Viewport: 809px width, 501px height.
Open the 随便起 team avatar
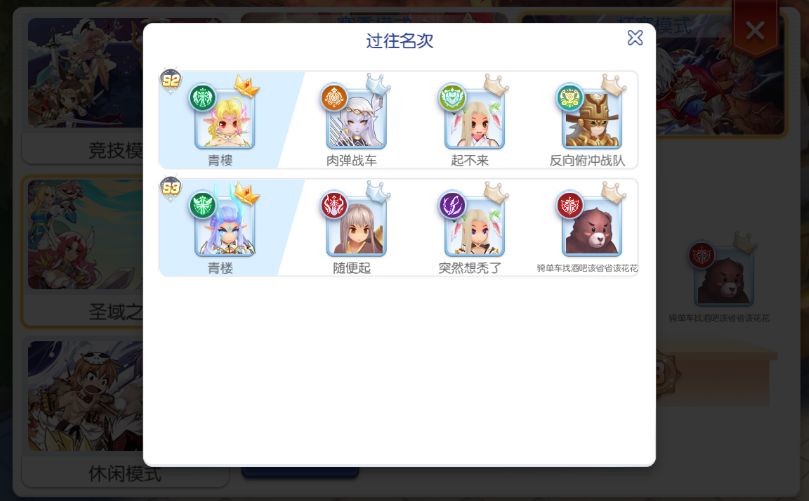(357, 227)
